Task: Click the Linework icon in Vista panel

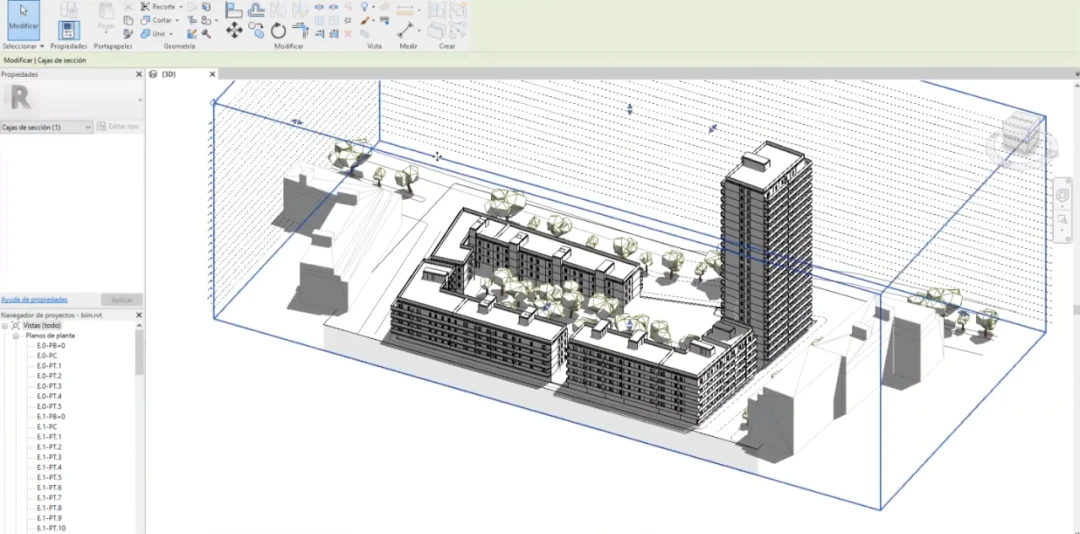Action: point(384,20)
